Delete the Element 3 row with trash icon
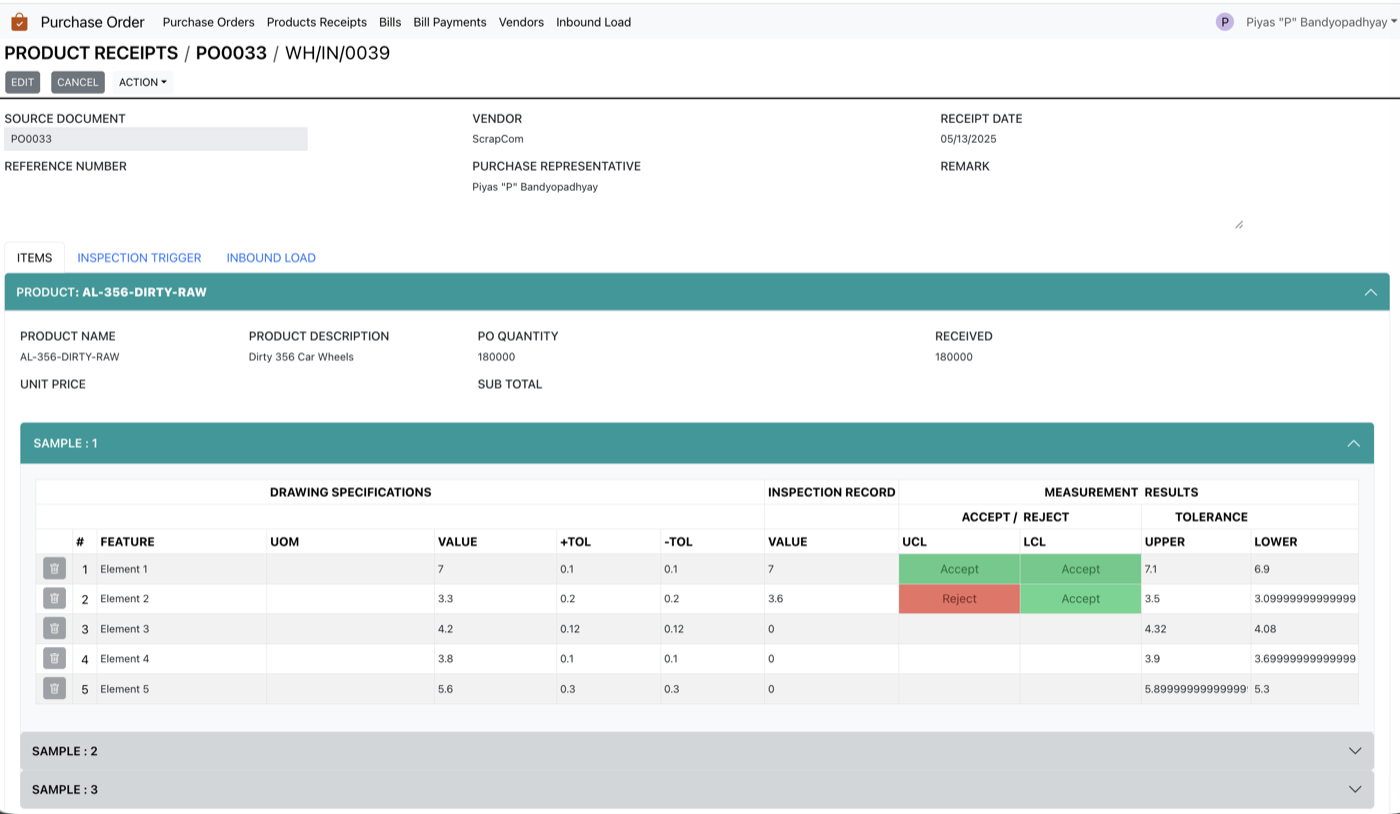 tap(54, 629)
